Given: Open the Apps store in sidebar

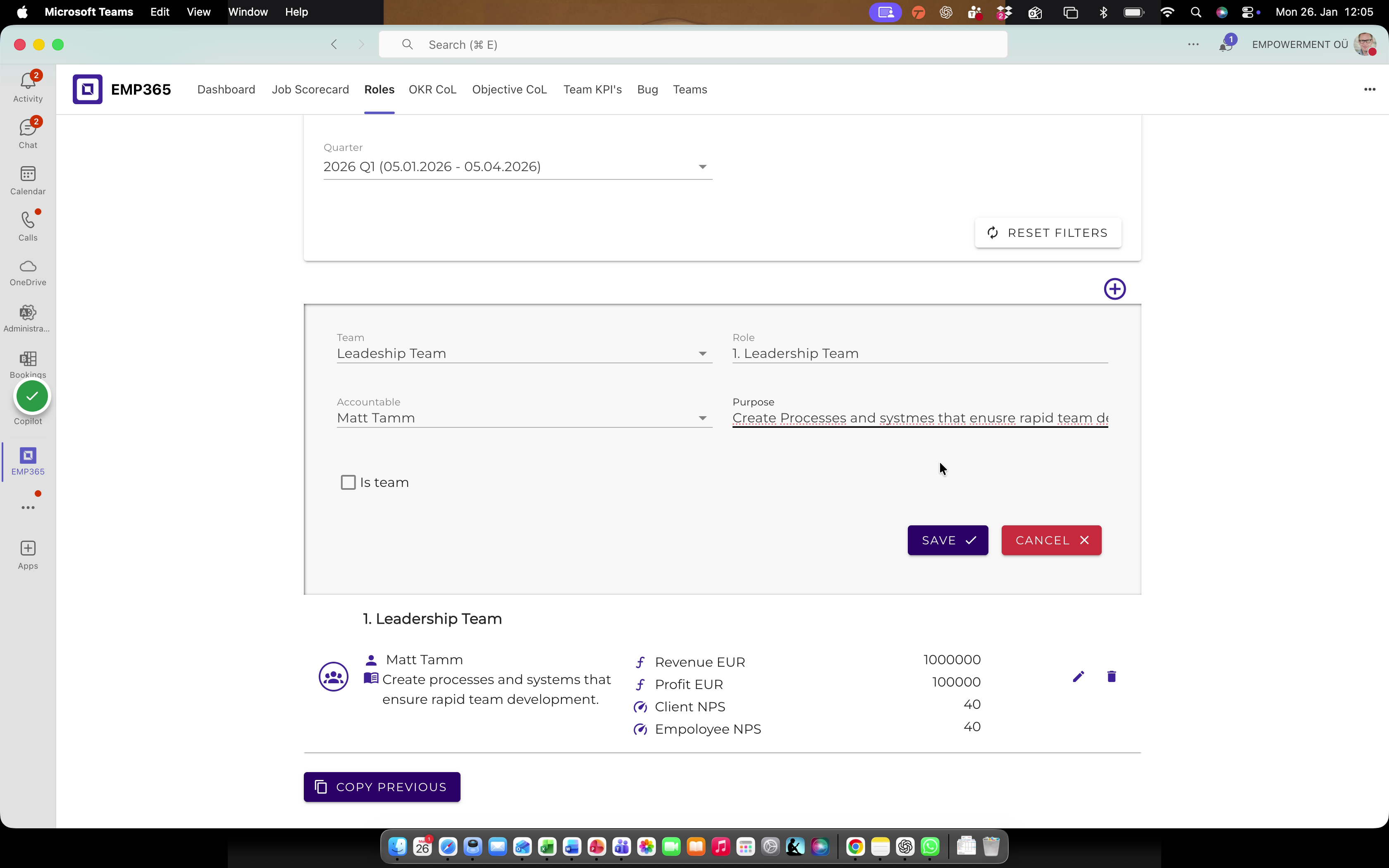Looking at the screenshot, I should 28,555.
